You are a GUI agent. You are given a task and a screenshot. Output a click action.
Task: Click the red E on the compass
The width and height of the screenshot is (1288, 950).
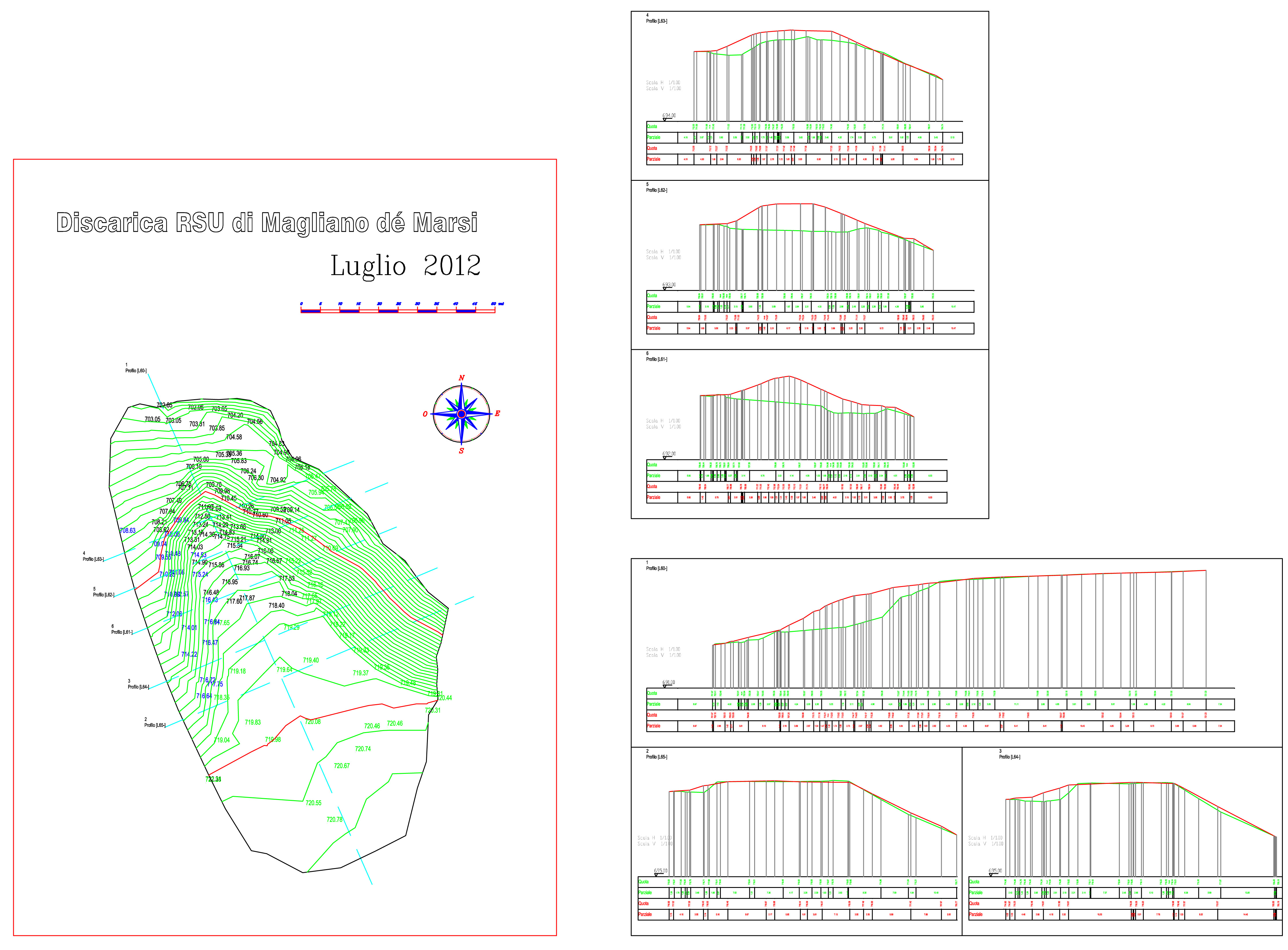[x=497, y=413]
